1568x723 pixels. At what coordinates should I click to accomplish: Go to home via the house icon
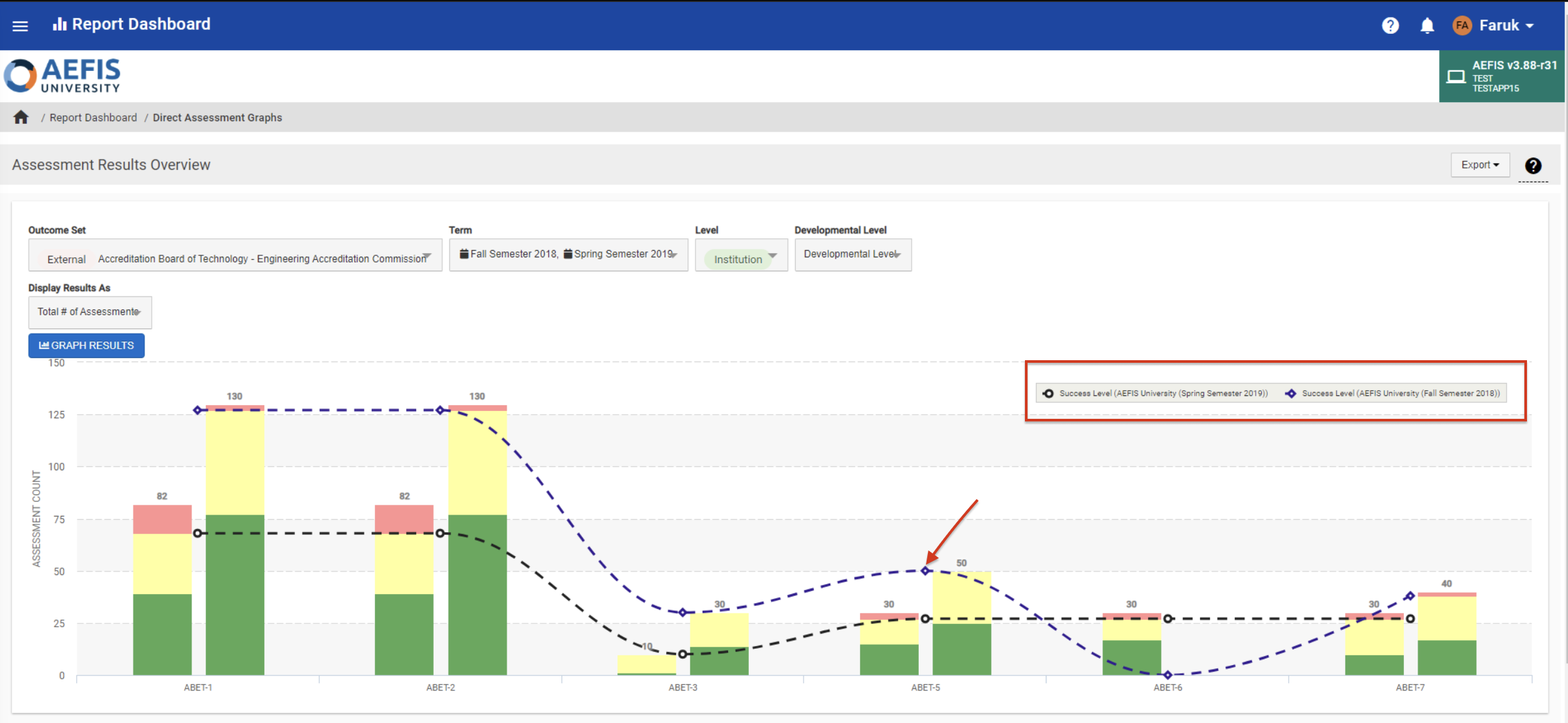[x=21, y=117]
